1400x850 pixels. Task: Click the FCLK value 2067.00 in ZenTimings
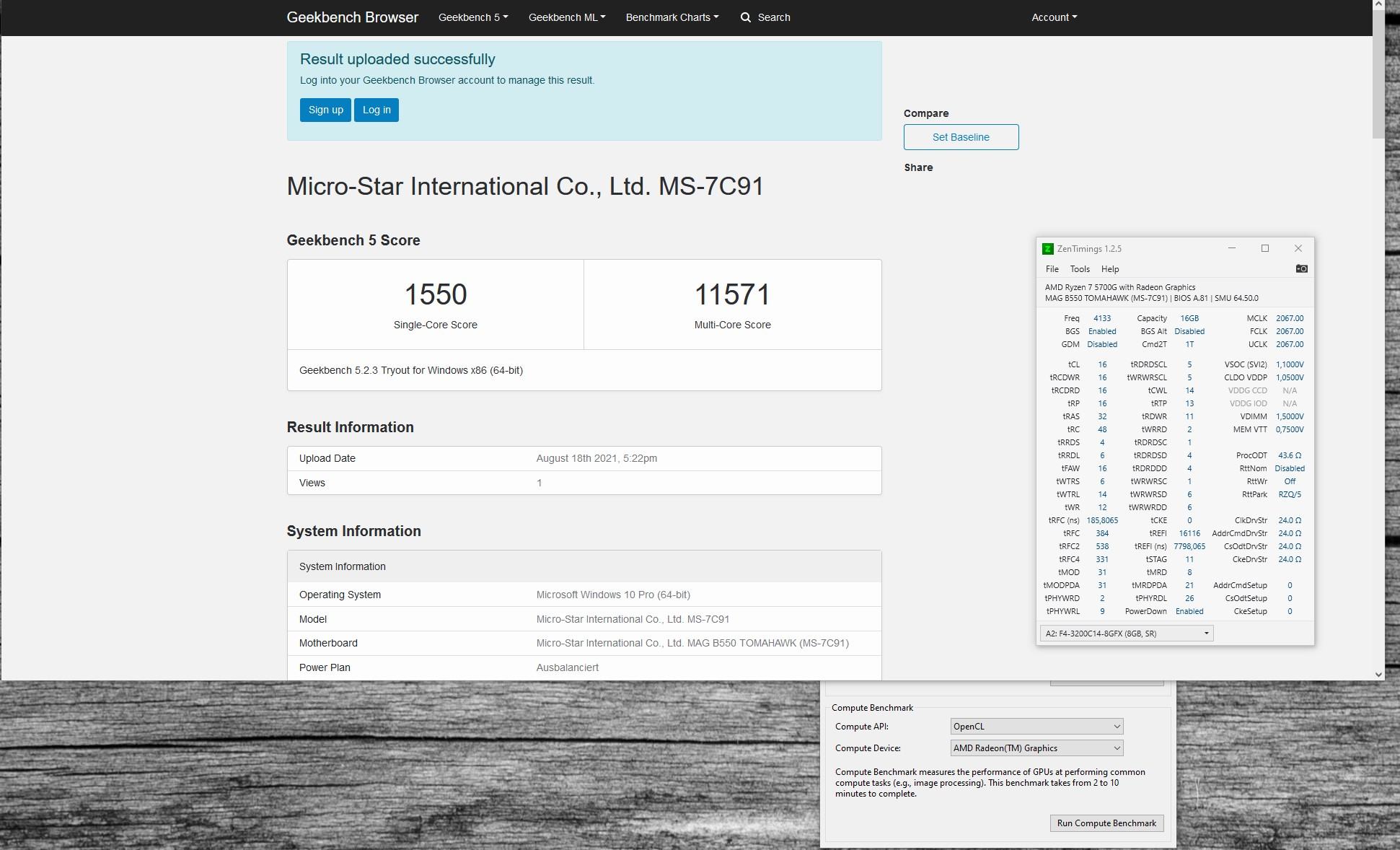pyautogui.click(x=1290, y=331)
